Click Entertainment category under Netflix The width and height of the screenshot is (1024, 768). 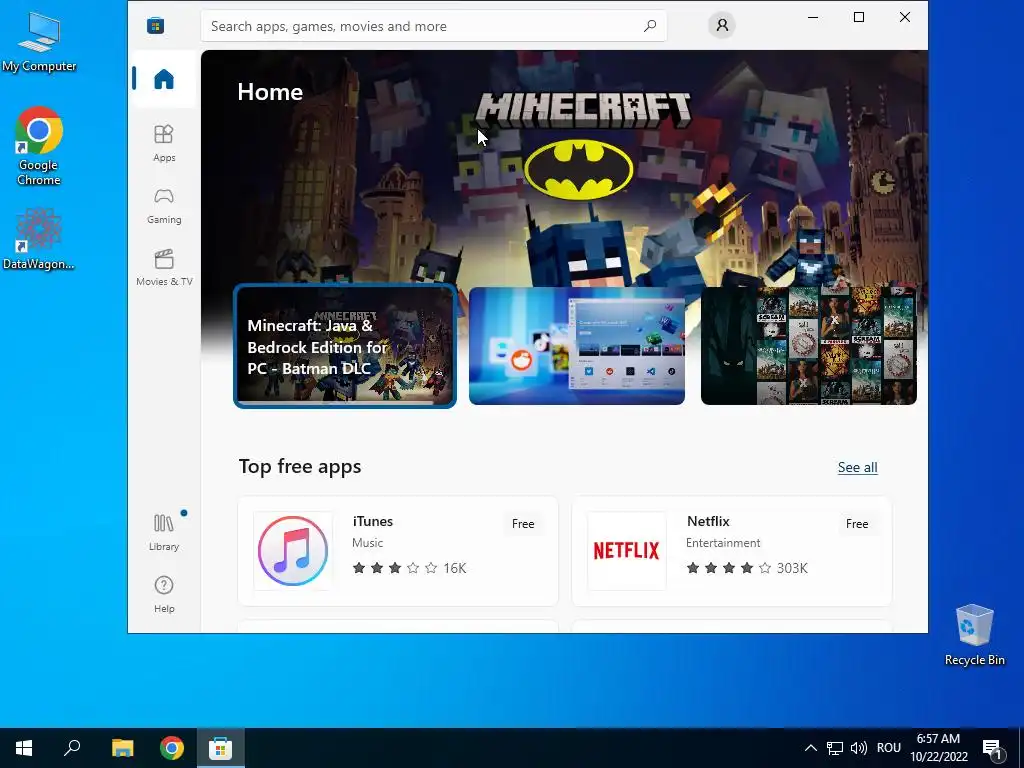723,543
